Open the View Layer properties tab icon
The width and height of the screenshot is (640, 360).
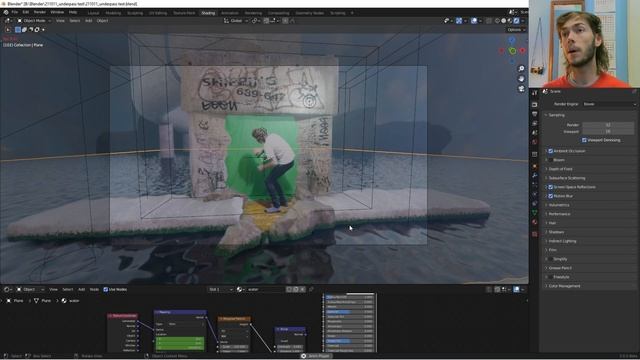point(535,123)
